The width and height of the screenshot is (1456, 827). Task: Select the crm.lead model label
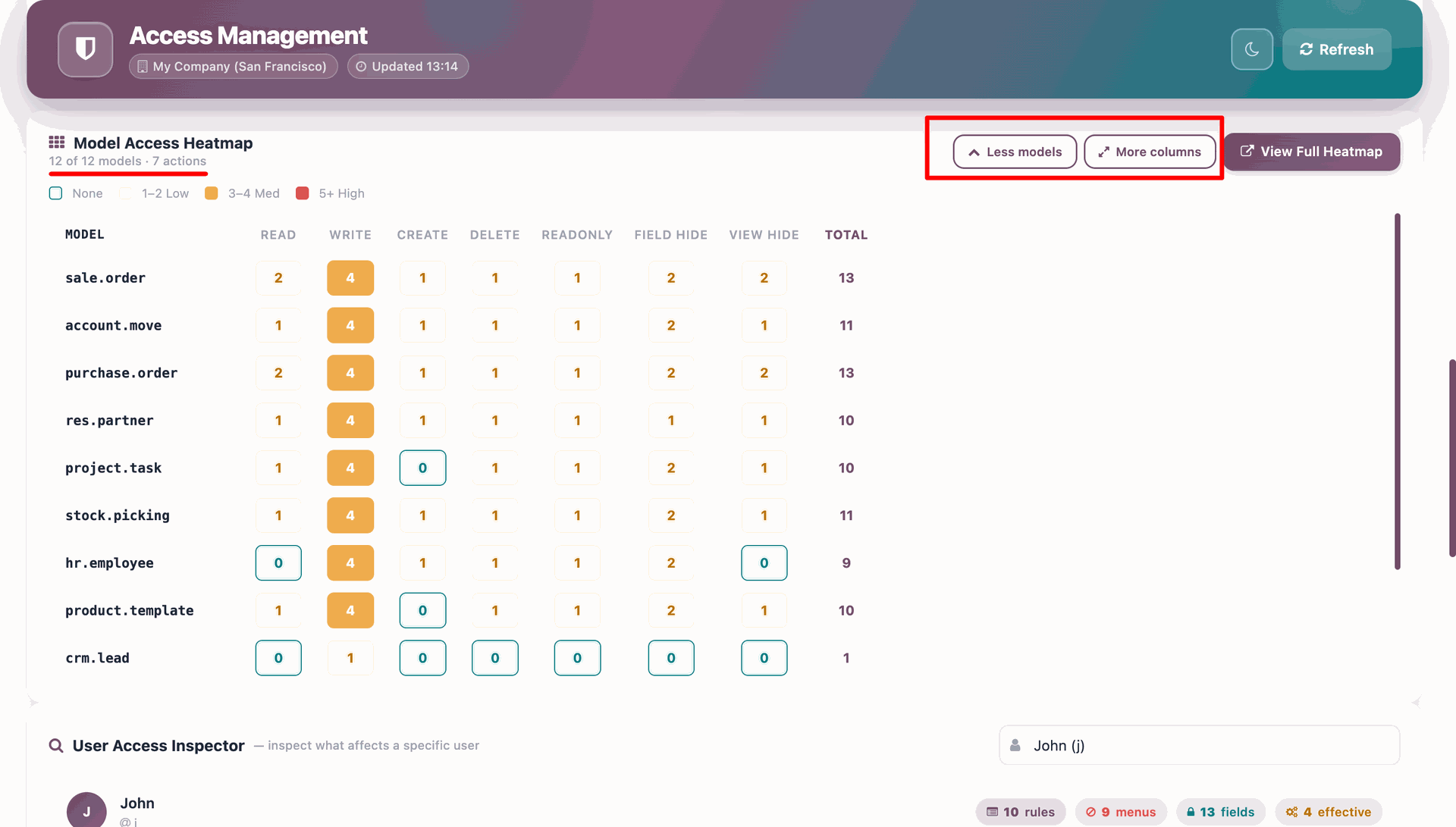click(97, 658)
